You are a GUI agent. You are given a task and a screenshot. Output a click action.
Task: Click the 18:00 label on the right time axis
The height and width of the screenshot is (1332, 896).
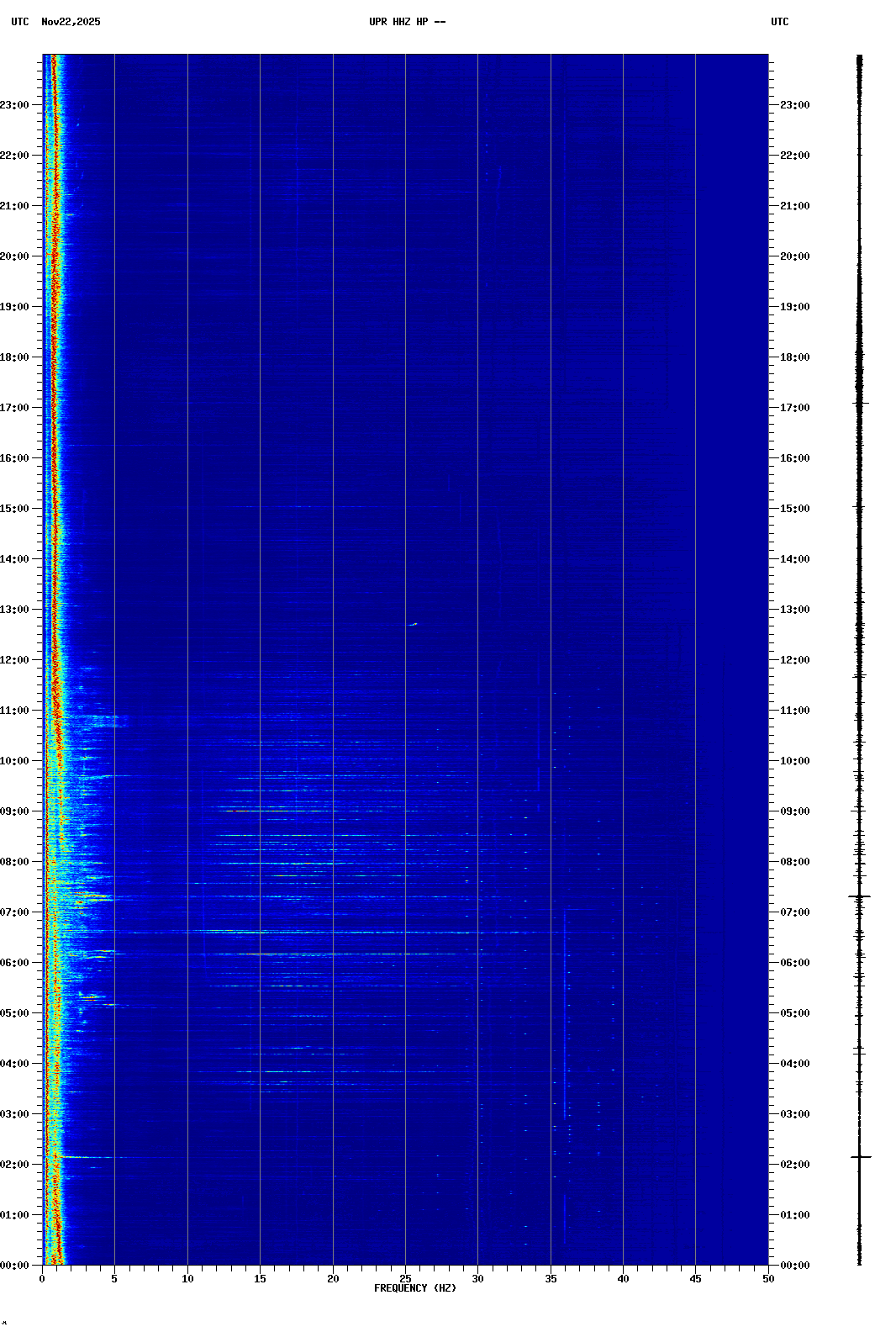point(794,357)
